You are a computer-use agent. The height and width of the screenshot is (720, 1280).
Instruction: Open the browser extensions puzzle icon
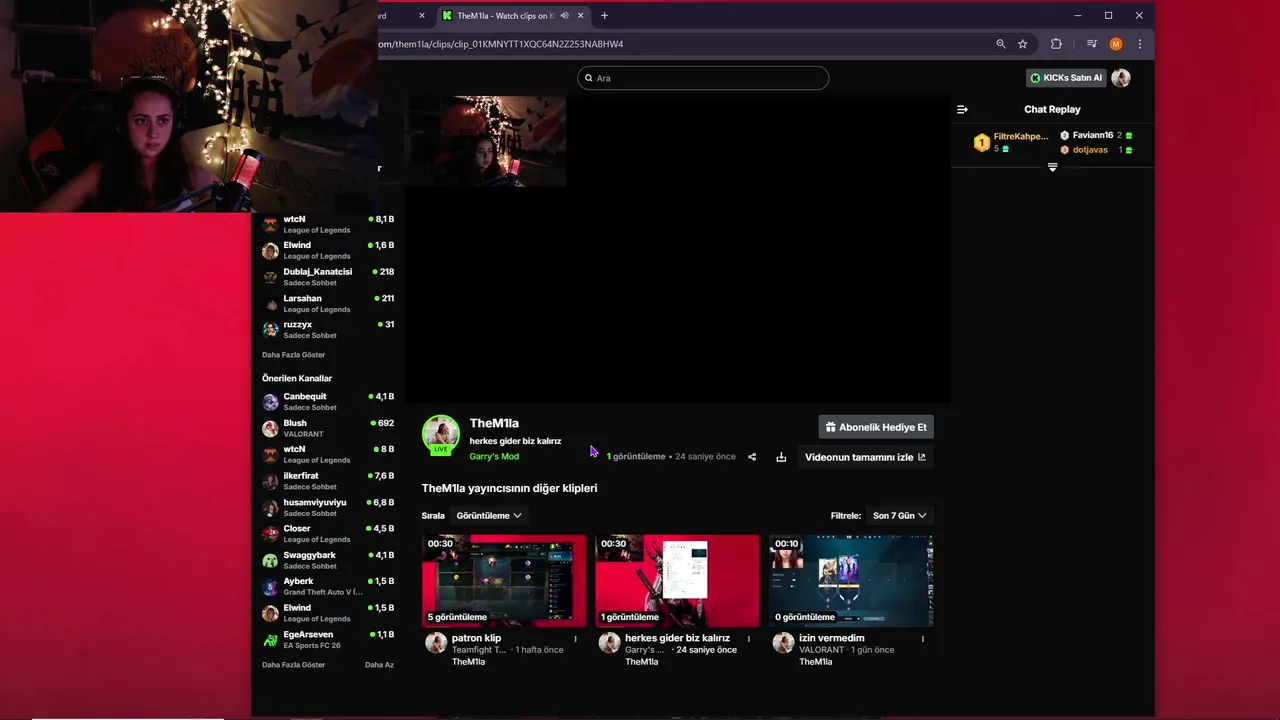pyautogui.click(x=1056, y=44)
